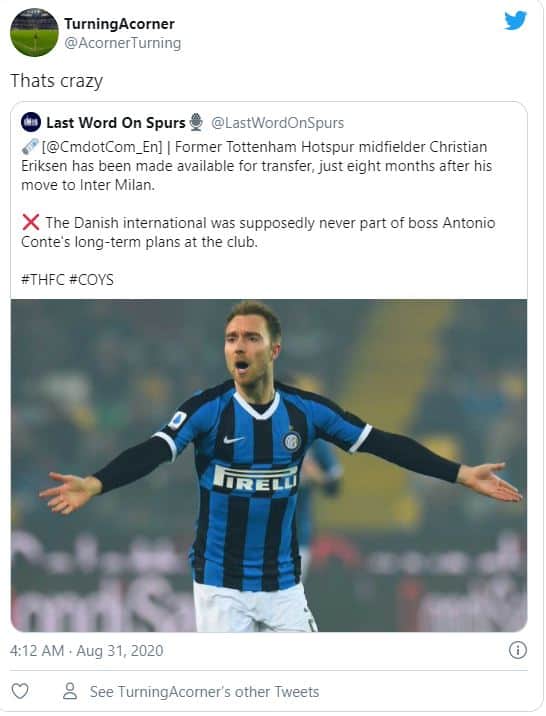Image resolution: width=546 pixels, height=716 pixels.
Task: Open the #THFC hashtag
Action: click(x=43, y=279)
